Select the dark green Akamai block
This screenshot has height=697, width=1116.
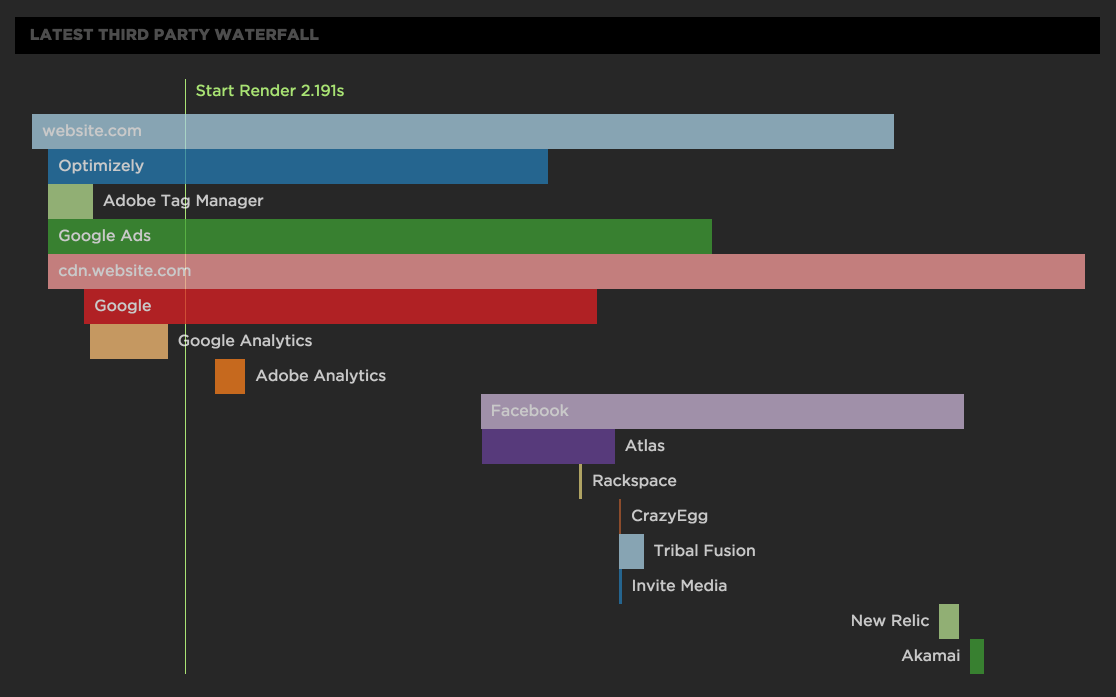click(976, 656)
